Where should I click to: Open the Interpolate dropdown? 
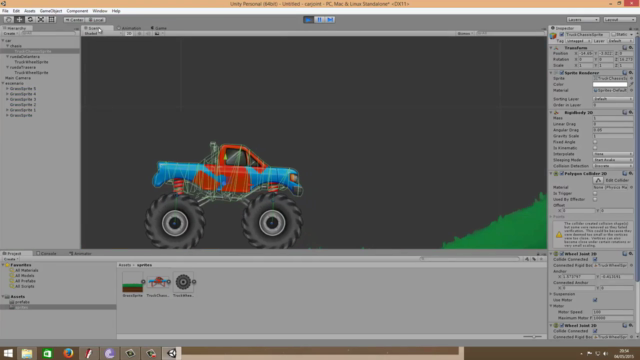[613, 154]
